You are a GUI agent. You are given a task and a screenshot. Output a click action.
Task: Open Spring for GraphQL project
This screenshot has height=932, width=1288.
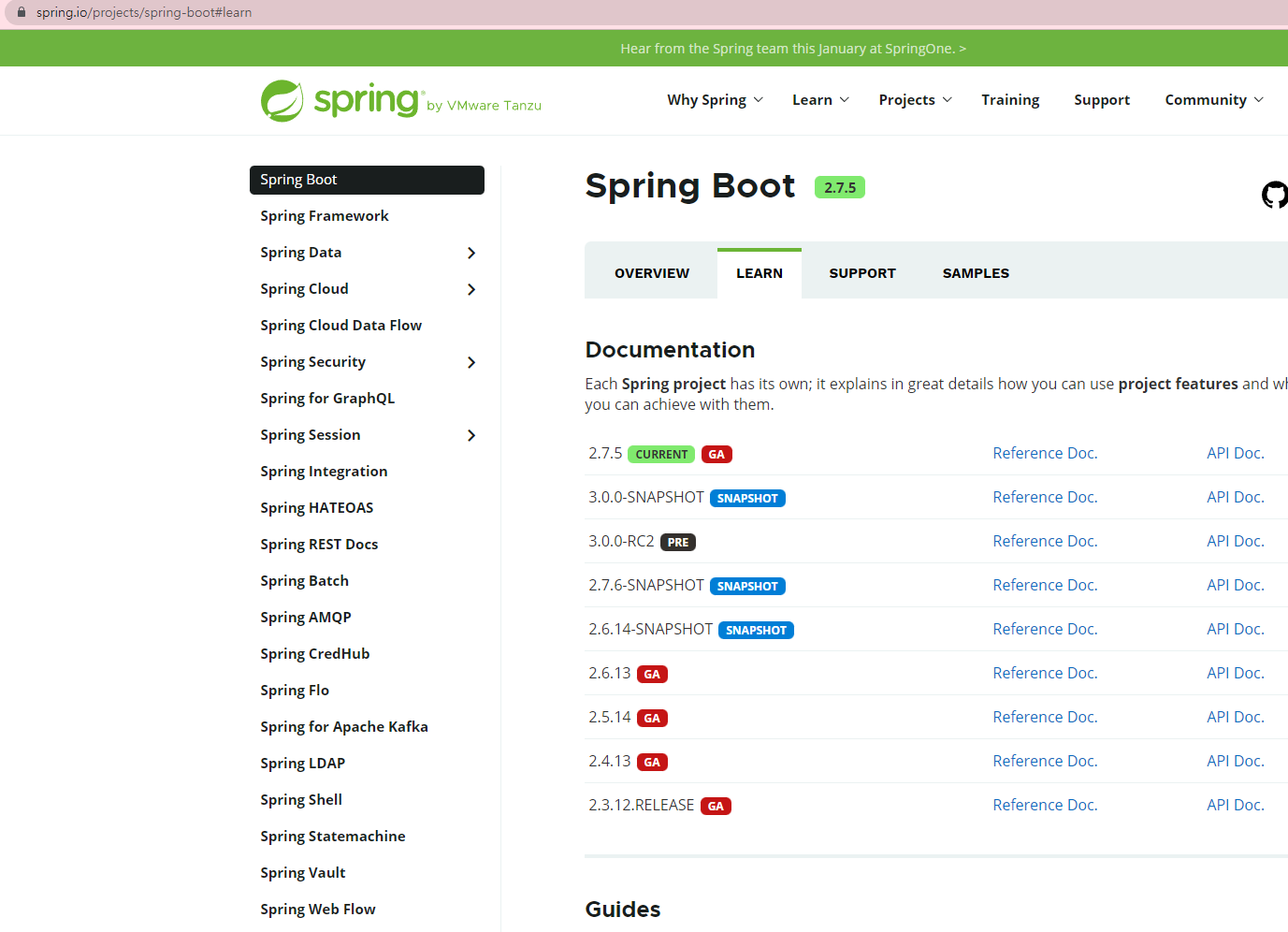(x=327, y=399)
